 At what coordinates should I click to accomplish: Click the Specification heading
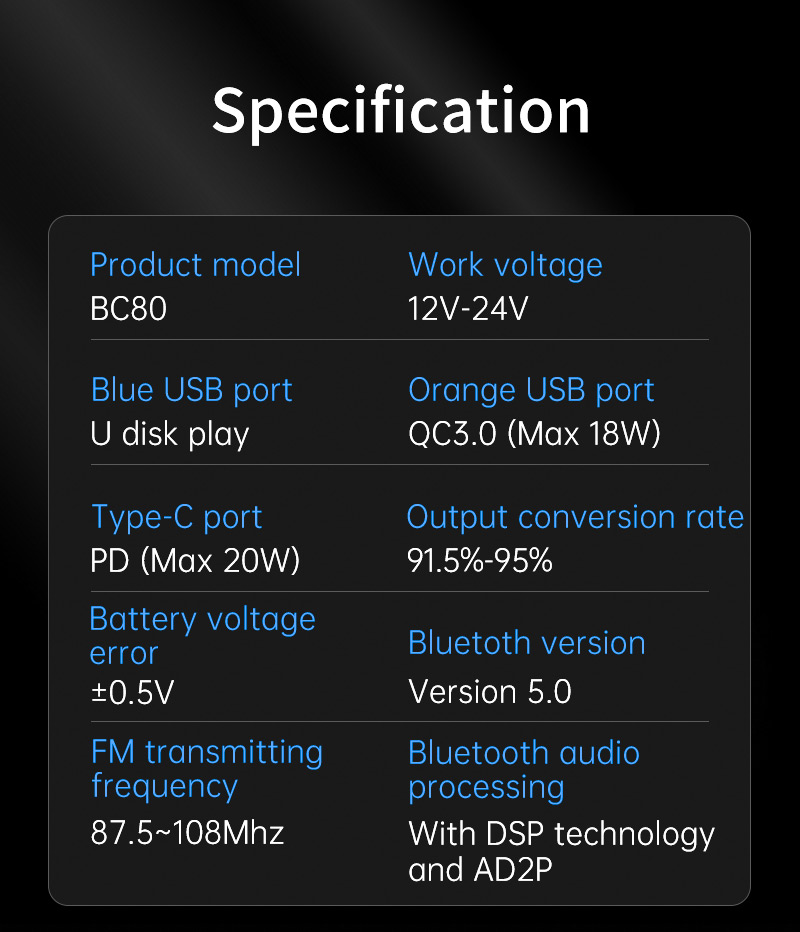point(401,112)
